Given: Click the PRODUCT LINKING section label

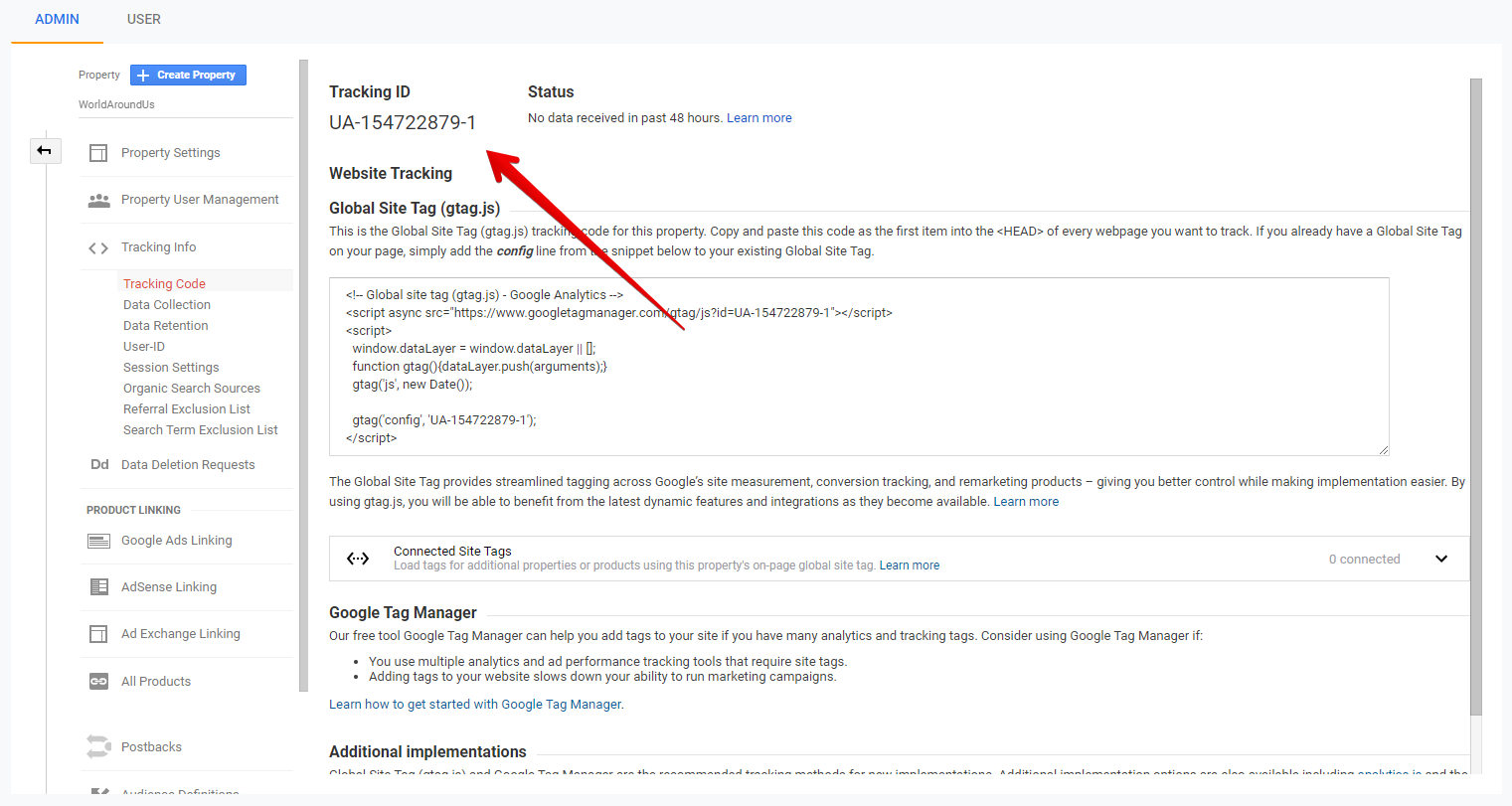Looking at the screenshot, I should click(133, 510).
